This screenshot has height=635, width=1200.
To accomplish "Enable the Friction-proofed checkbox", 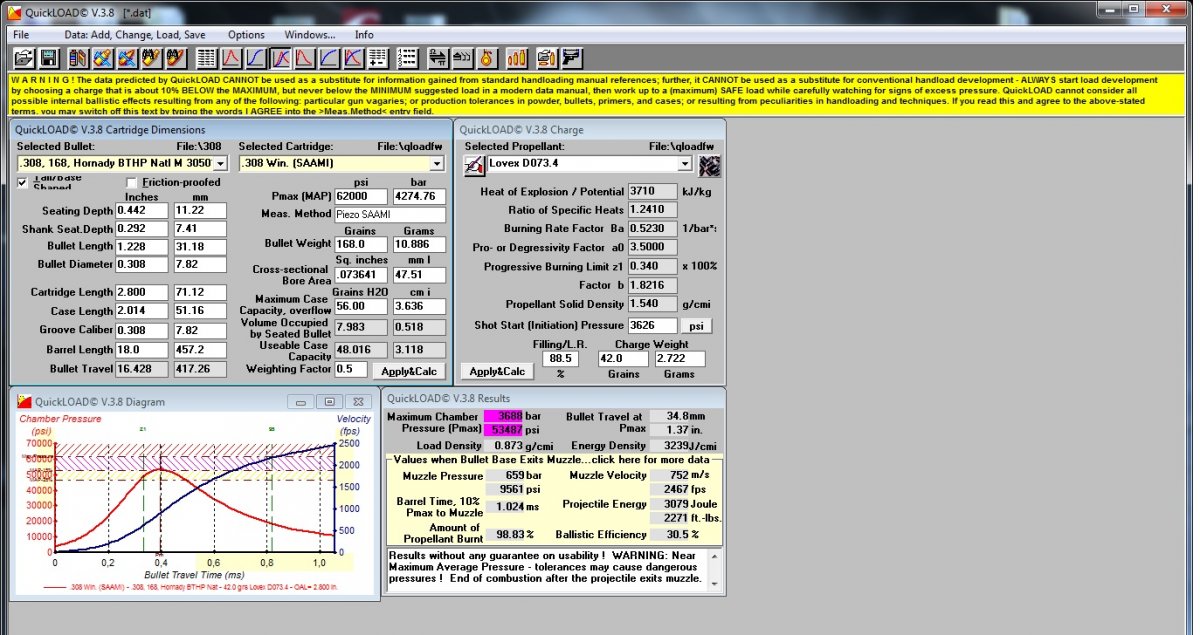I will point(132,182).
